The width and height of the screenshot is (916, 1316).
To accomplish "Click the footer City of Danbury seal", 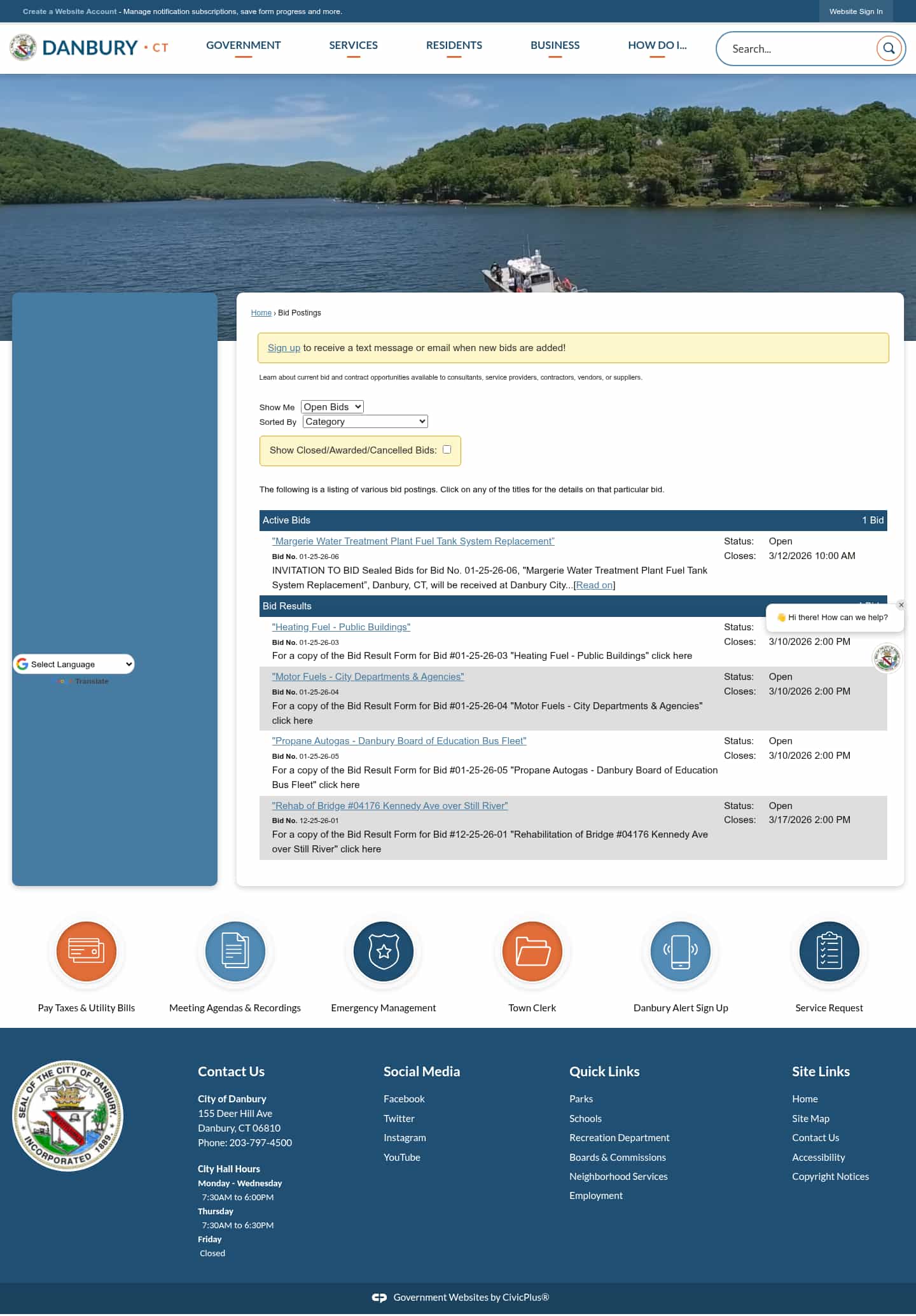I will coord(68,1116).
